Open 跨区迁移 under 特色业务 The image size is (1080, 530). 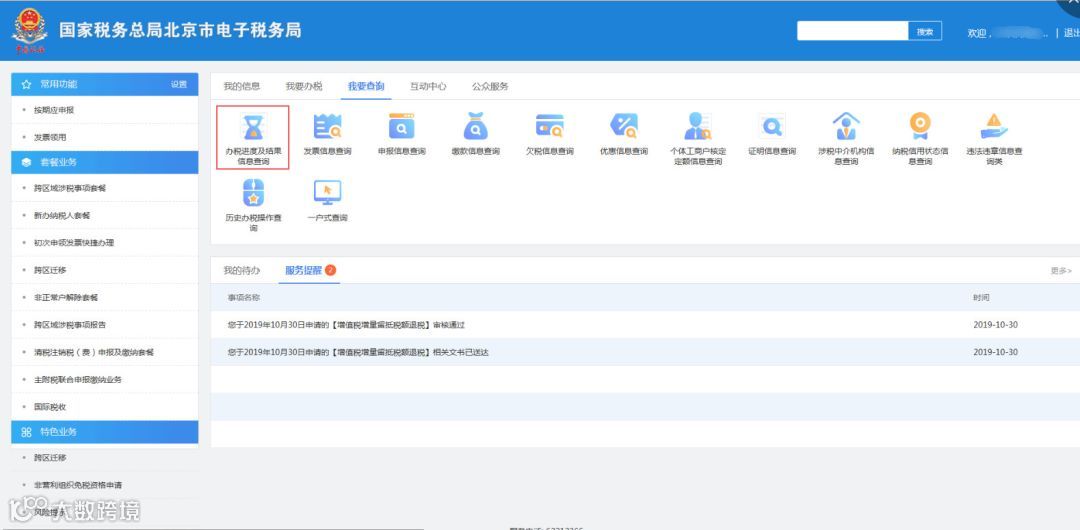coord(50,458)
